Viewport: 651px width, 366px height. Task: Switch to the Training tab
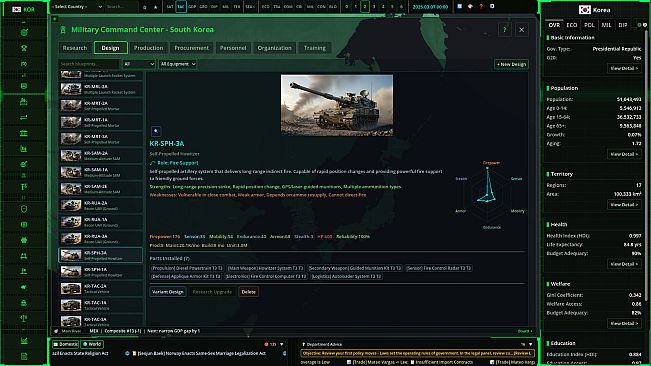coord(315,48)
